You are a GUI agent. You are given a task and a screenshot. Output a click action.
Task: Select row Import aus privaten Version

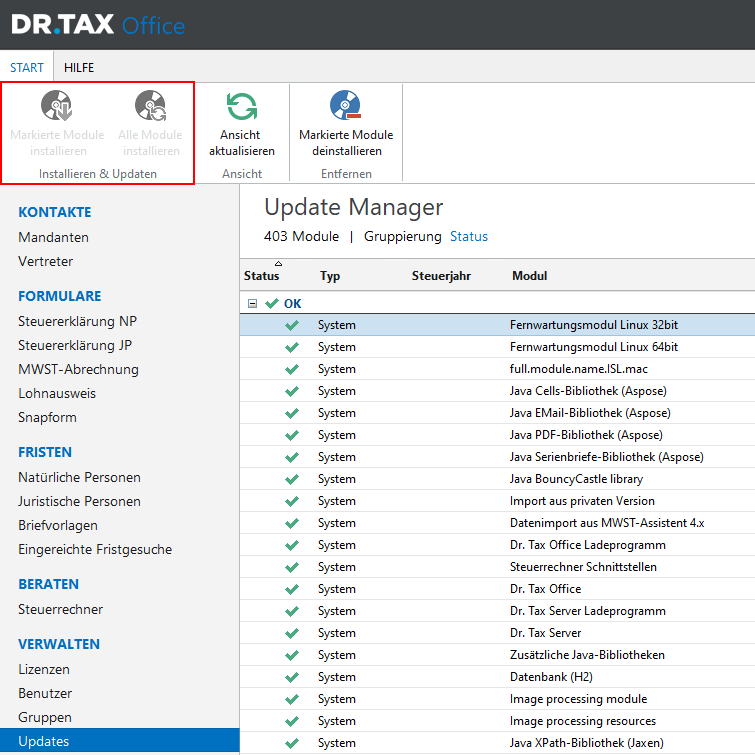pos(497,501)
